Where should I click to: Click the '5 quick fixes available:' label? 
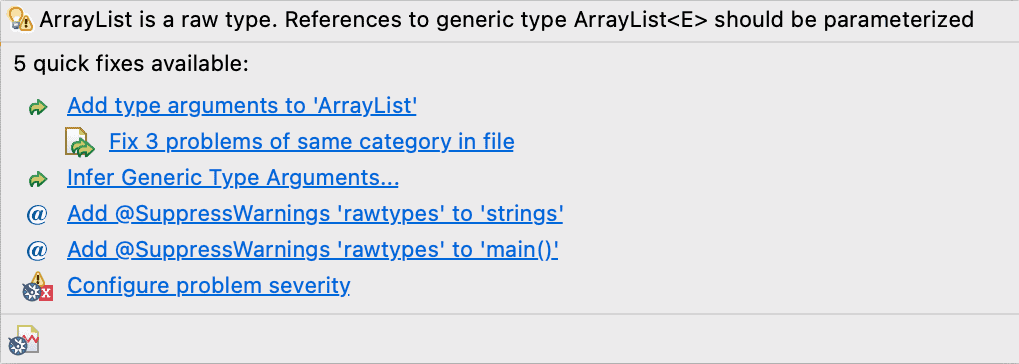point(131,64)
